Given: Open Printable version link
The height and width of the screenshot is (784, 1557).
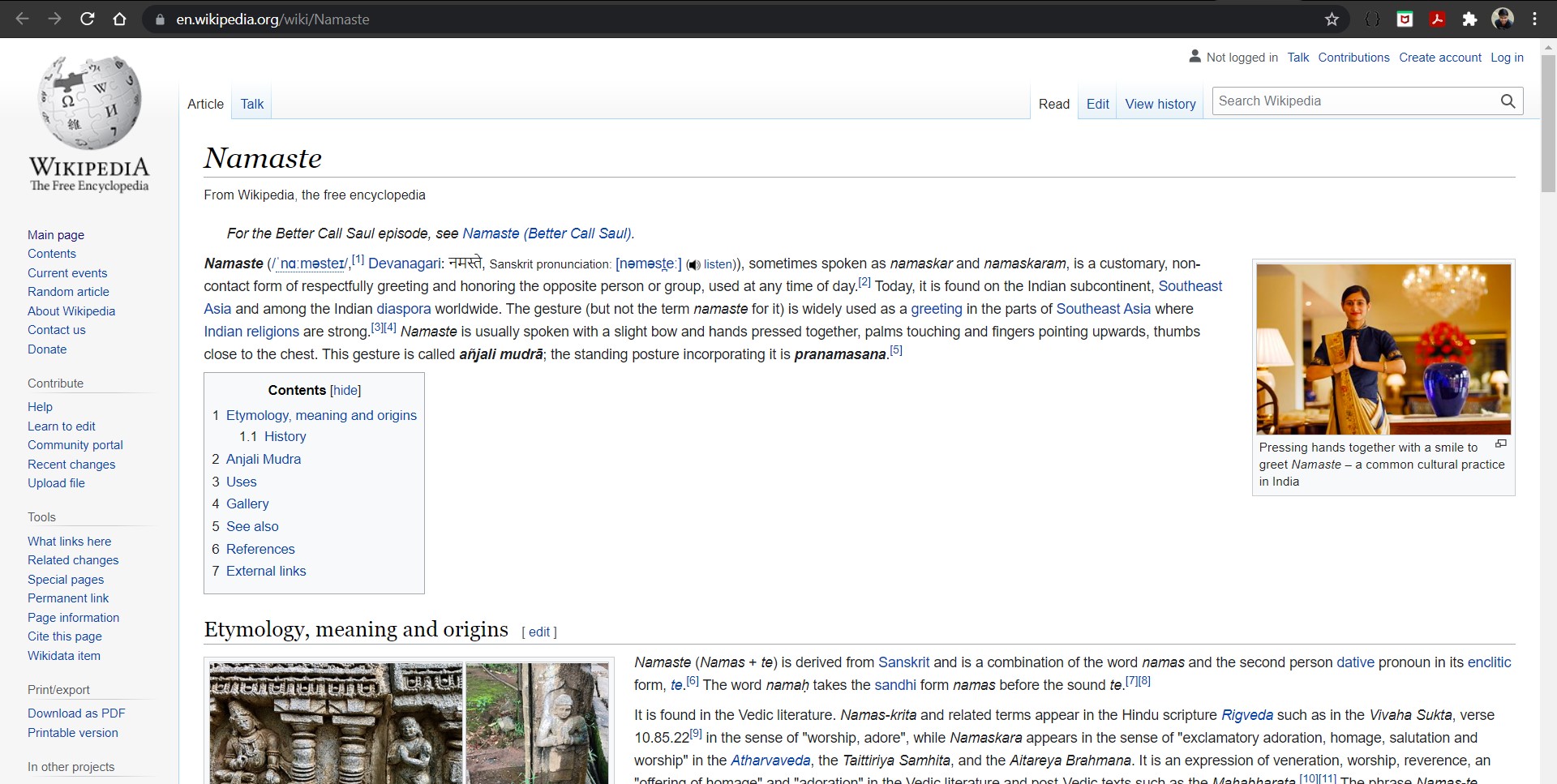Looking at the screenshot, I should tap(73, 733).
